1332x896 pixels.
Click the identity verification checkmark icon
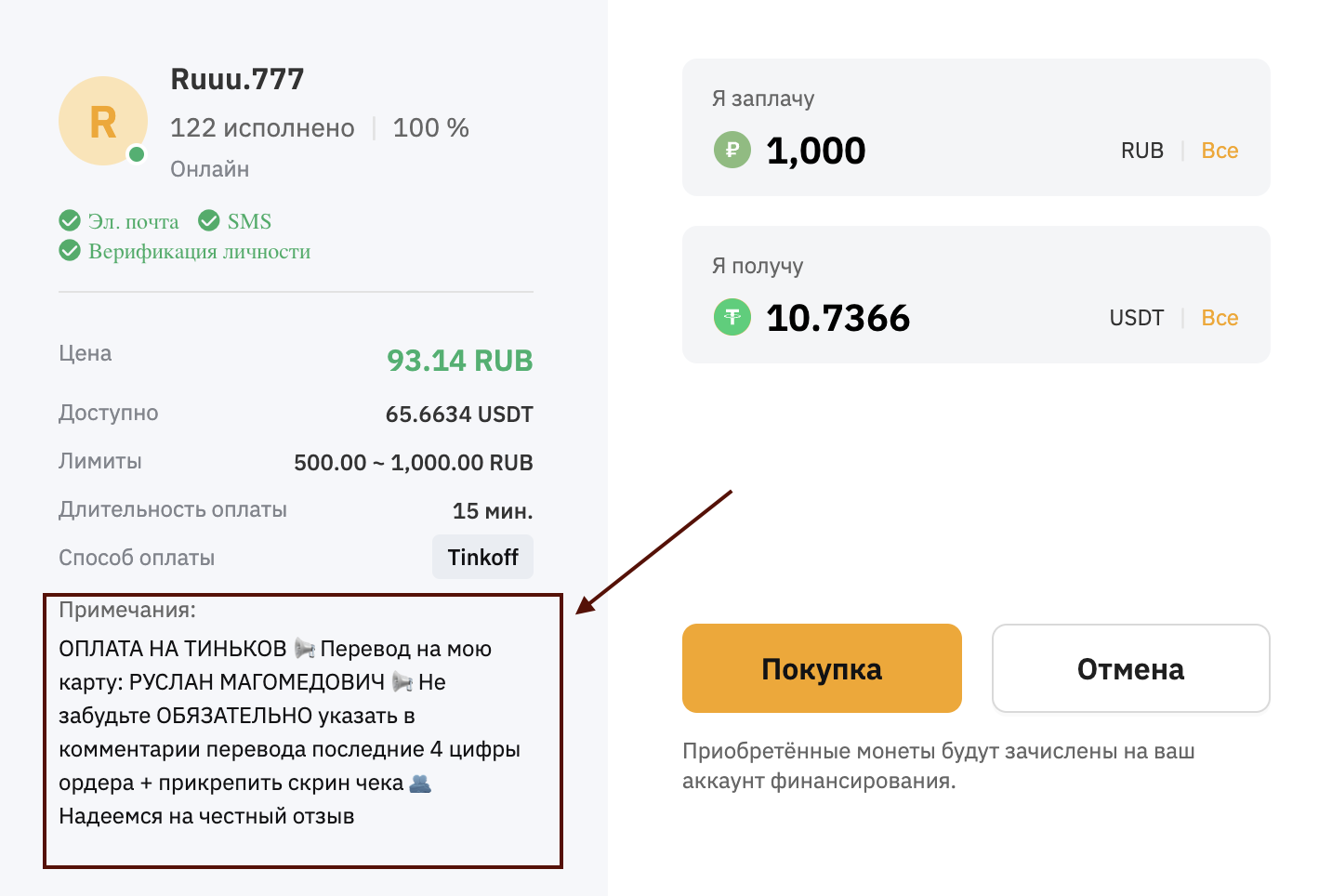click(70, 250)
